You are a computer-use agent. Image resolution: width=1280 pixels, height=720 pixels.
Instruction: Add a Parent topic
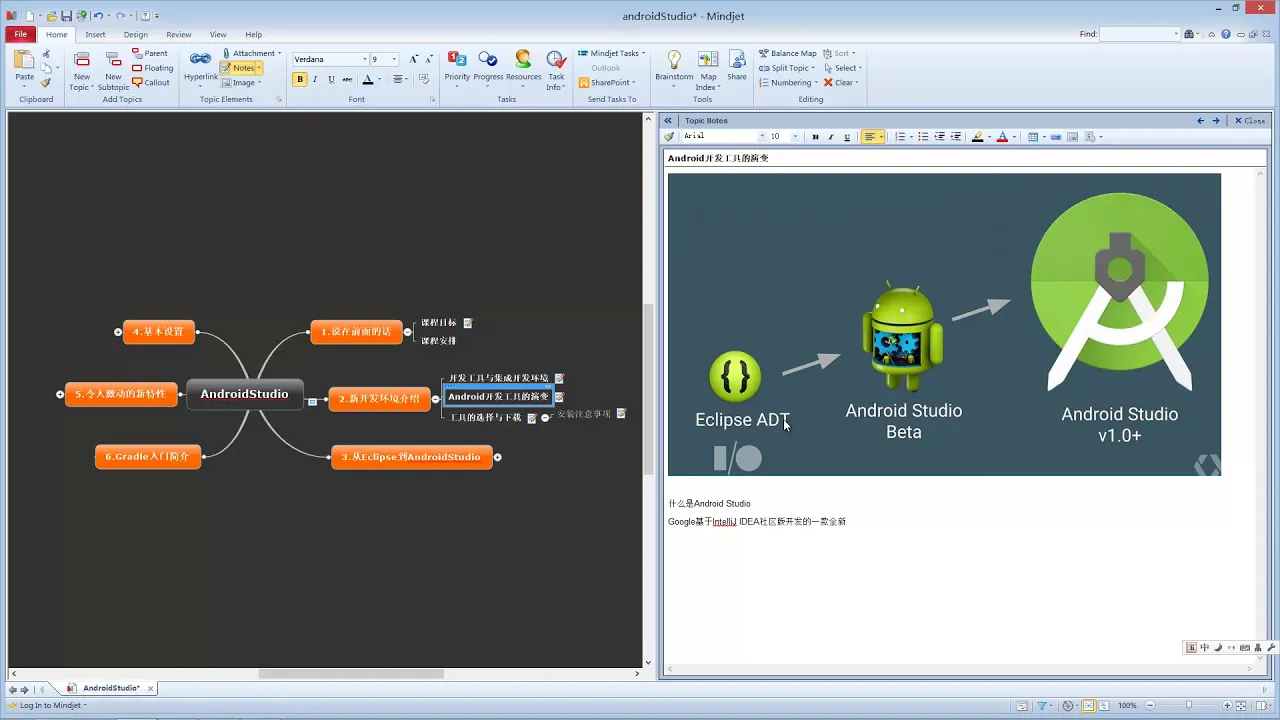[150, 53]
